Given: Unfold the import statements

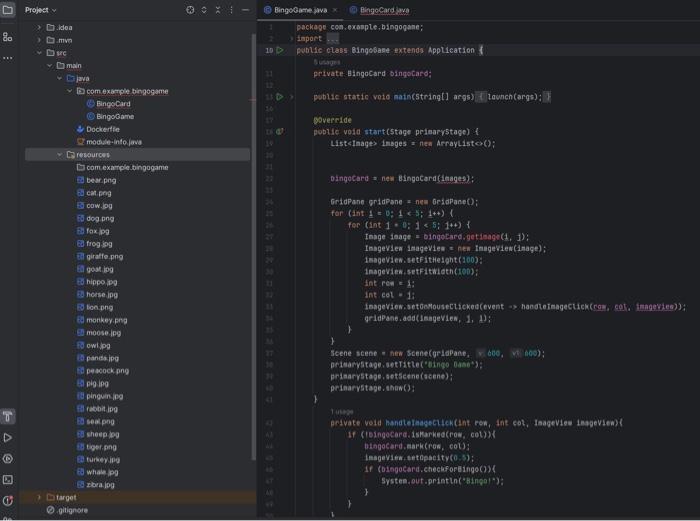Looking at the screenshot, I should click(292, 38).
